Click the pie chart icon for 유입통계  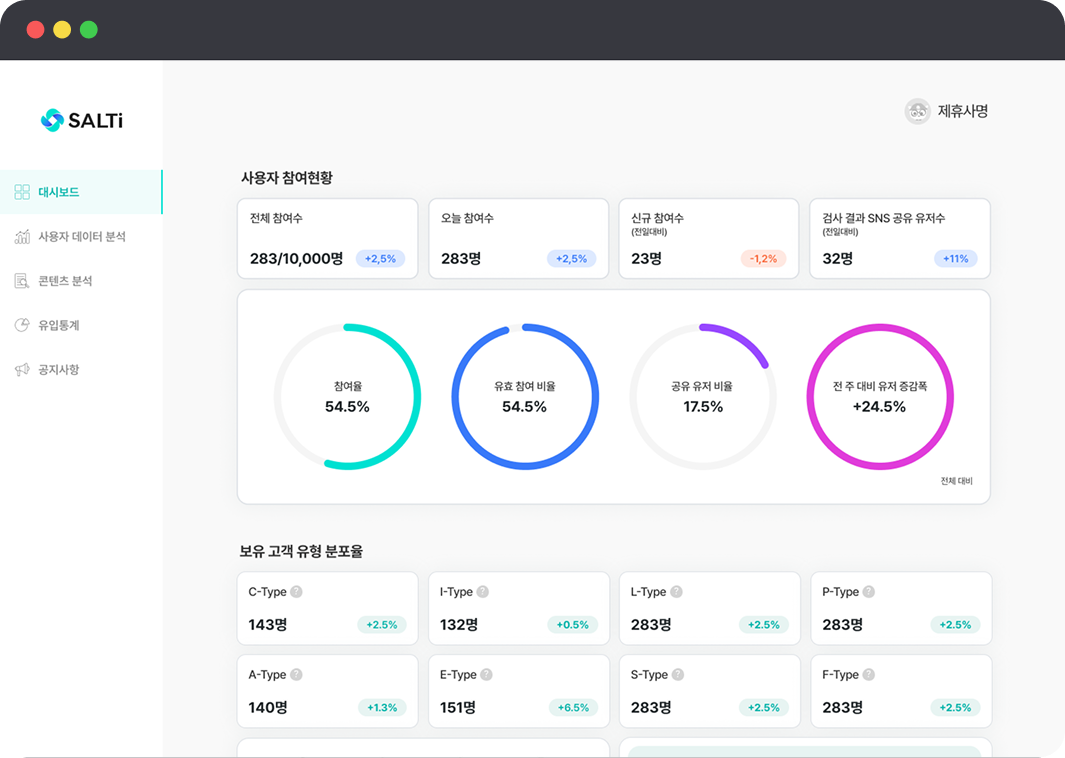[22, 325]
